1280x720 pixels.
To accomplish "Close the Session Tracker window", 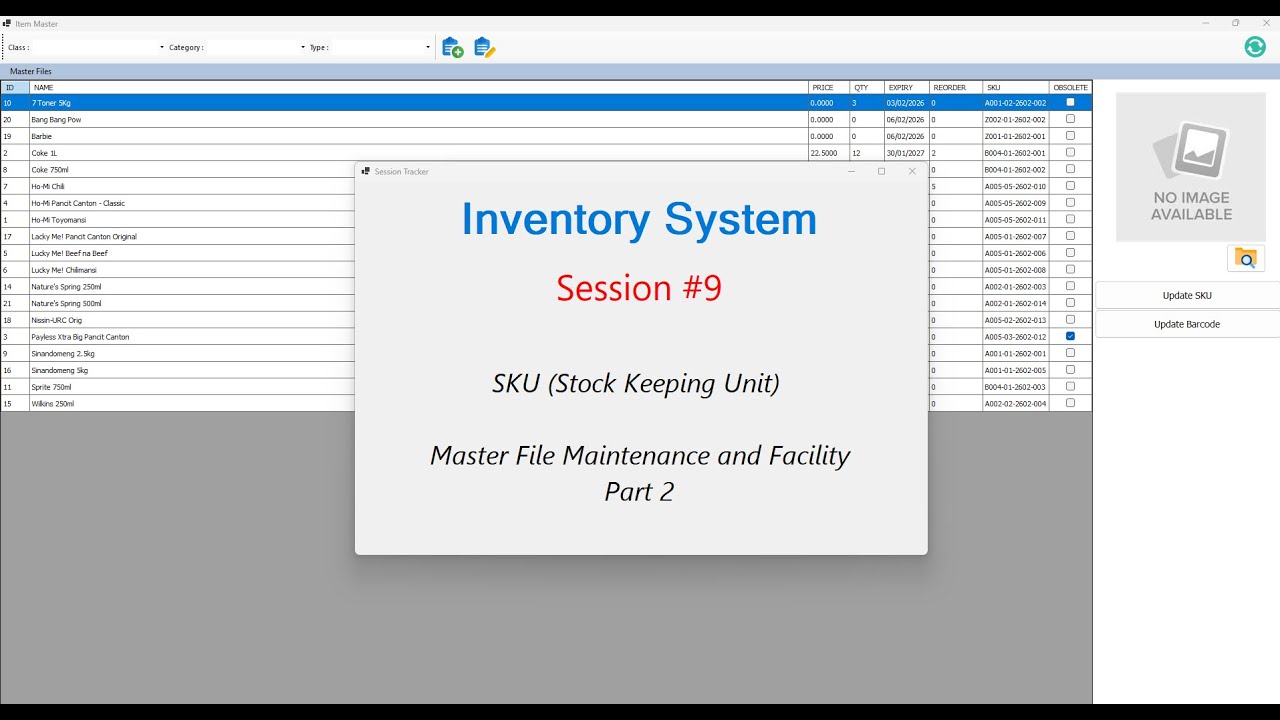I will click(912, 171).
